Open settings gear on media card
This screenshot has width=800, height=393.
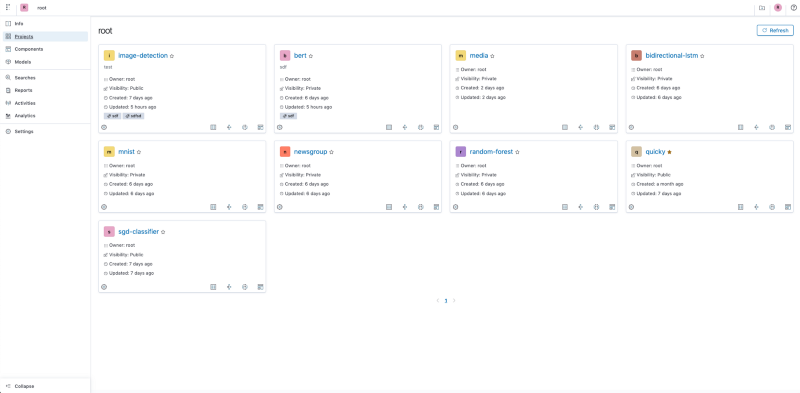(456, 127)
